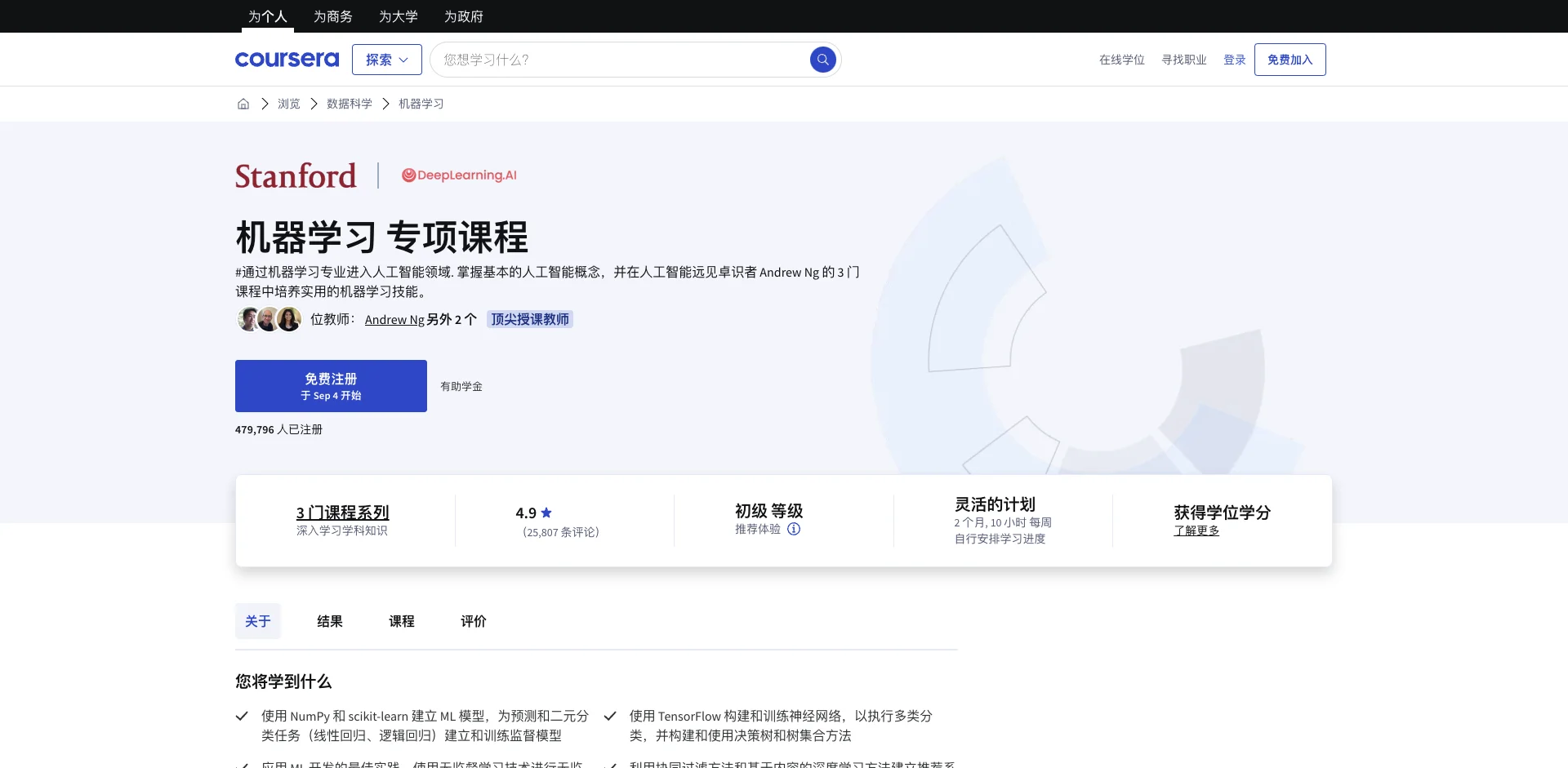Viewport: 1568px width, 768px height.
Task: Click the 初级 等级 heading
Action: (768, 511)
